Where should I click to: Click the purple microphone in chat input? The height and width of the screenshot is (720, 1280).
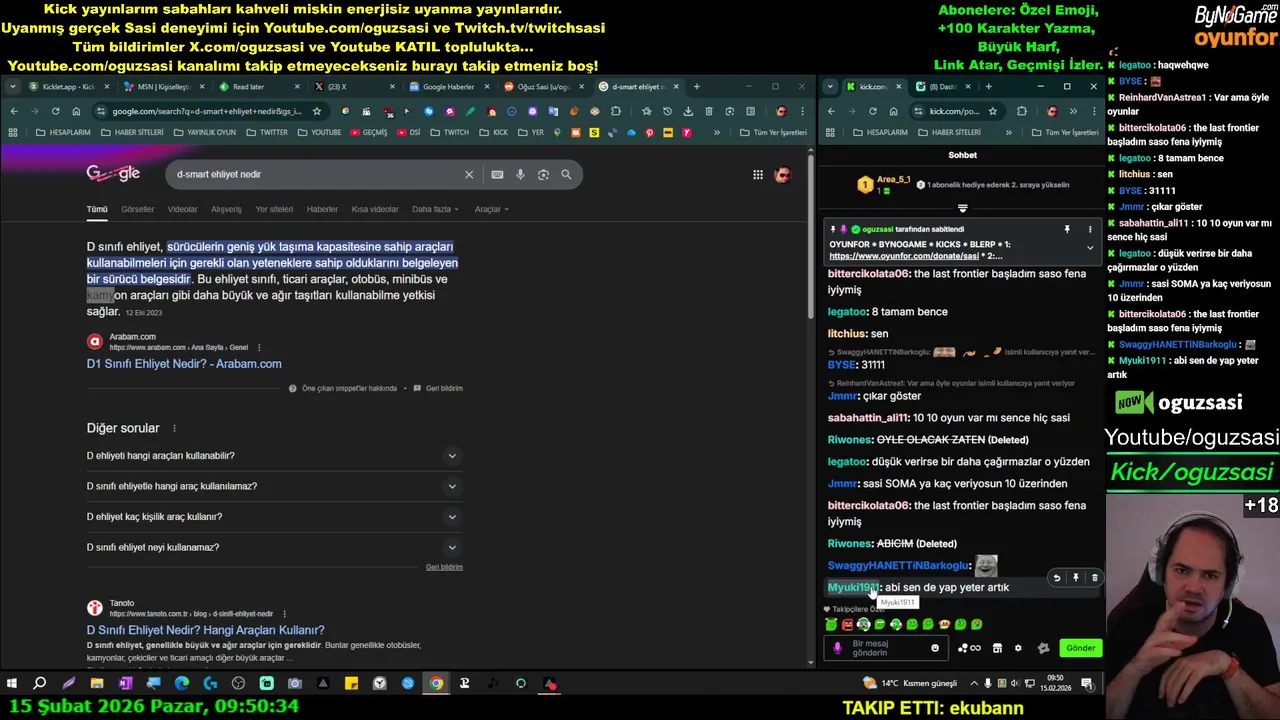(x=838, y=648)
